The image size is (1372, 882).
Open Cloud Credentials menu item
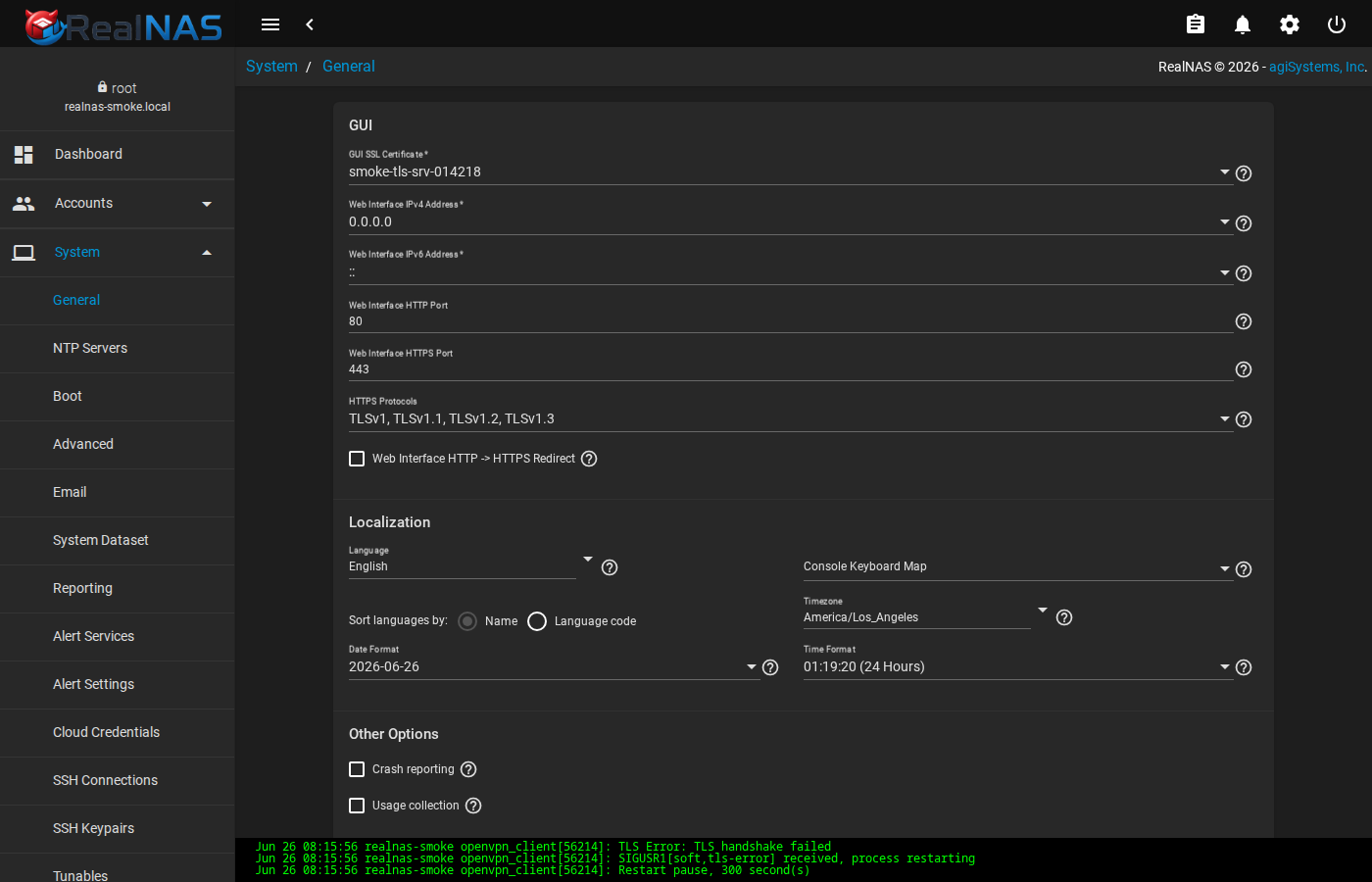tap(118, 733)
